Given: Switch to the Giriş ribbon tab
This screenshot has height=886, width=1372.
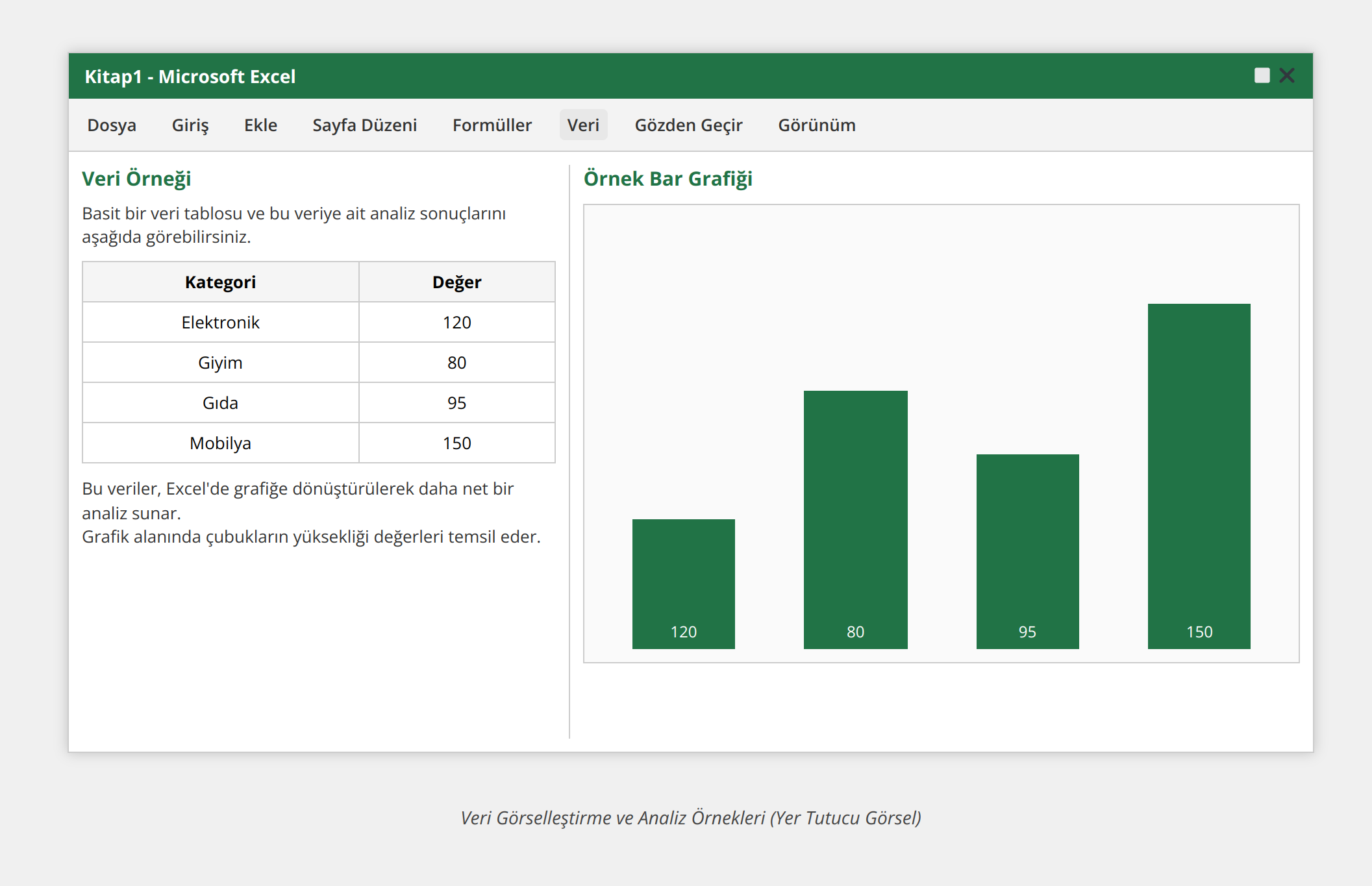Looking at the screenshot, I should click(190, 125).
